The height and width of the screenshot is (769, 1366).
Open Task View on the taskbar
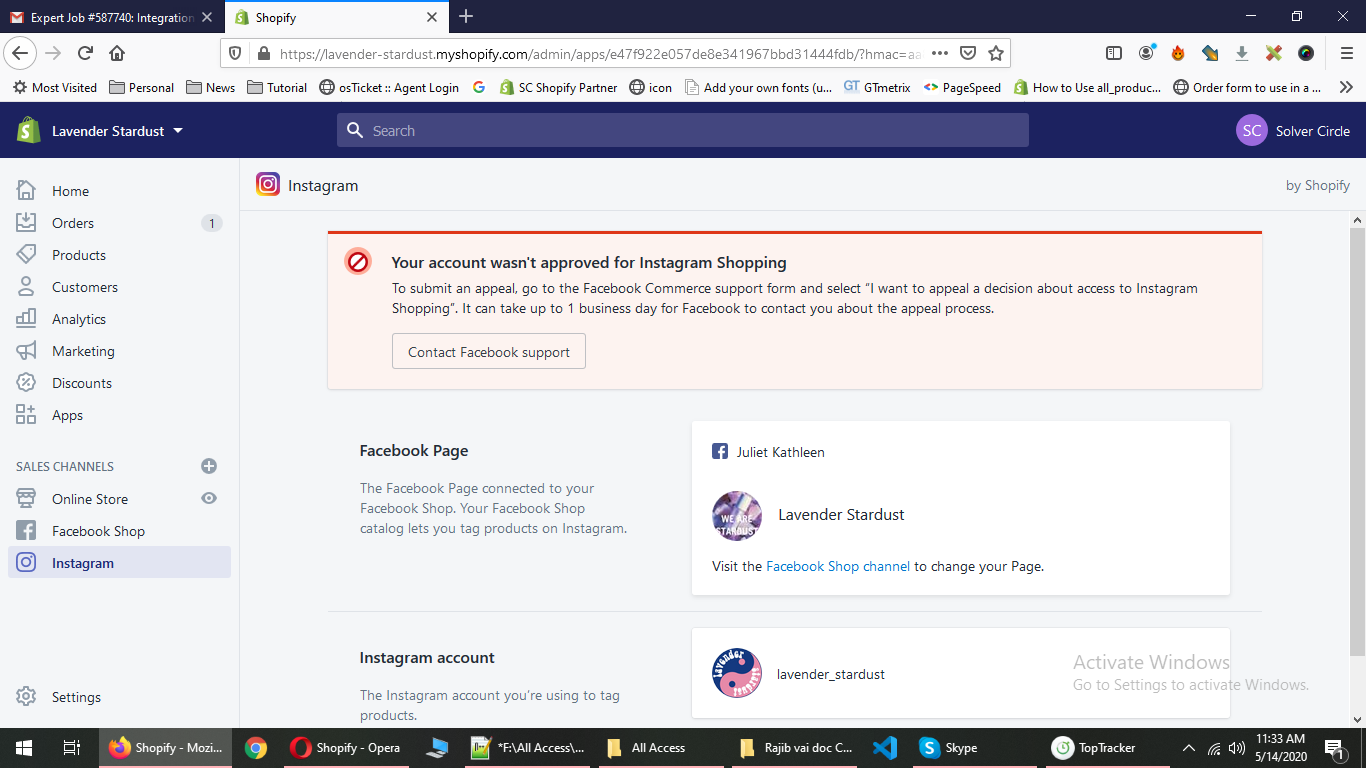click(71, 748)
